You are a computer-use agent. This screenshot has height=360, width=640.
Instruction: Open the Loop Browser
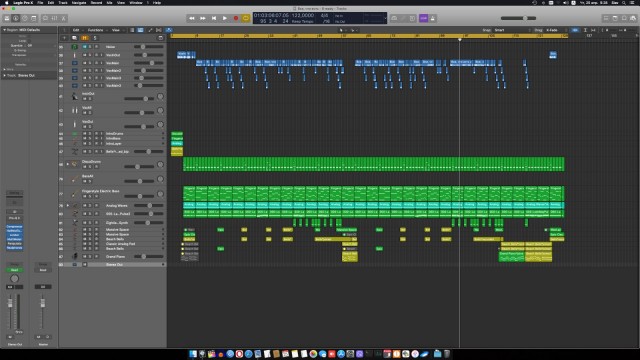[x=624, y=18]
